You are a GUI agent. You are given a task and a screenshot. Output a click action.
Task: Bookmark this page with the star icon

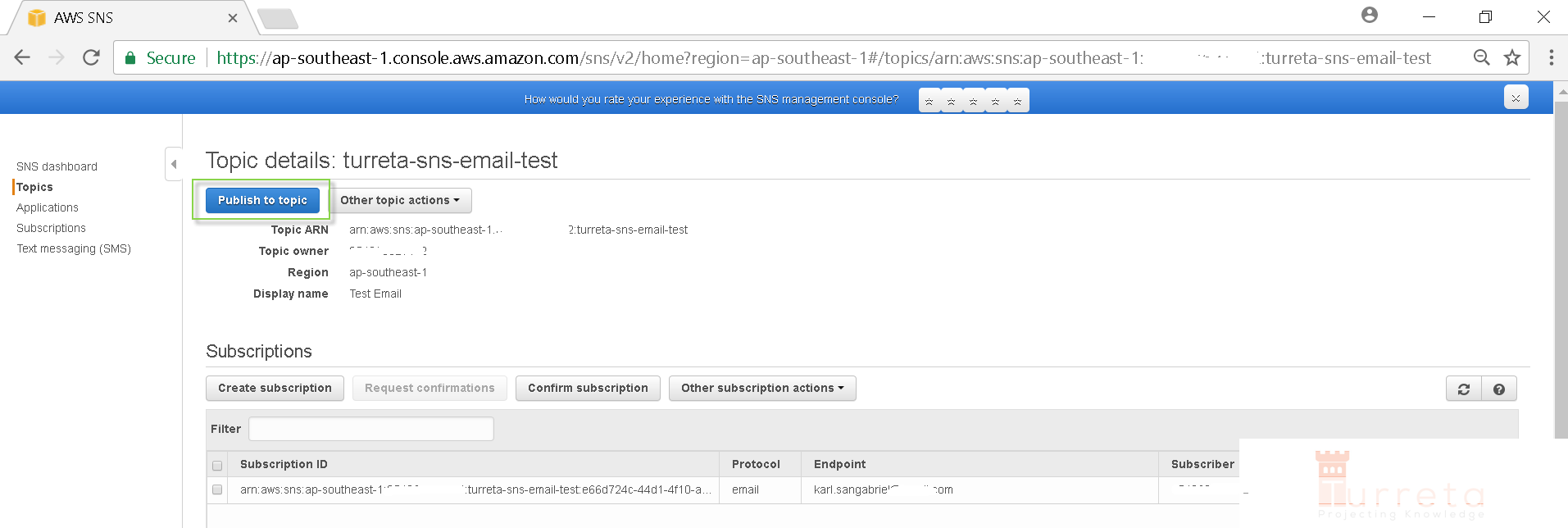(x=1512, y=57)
